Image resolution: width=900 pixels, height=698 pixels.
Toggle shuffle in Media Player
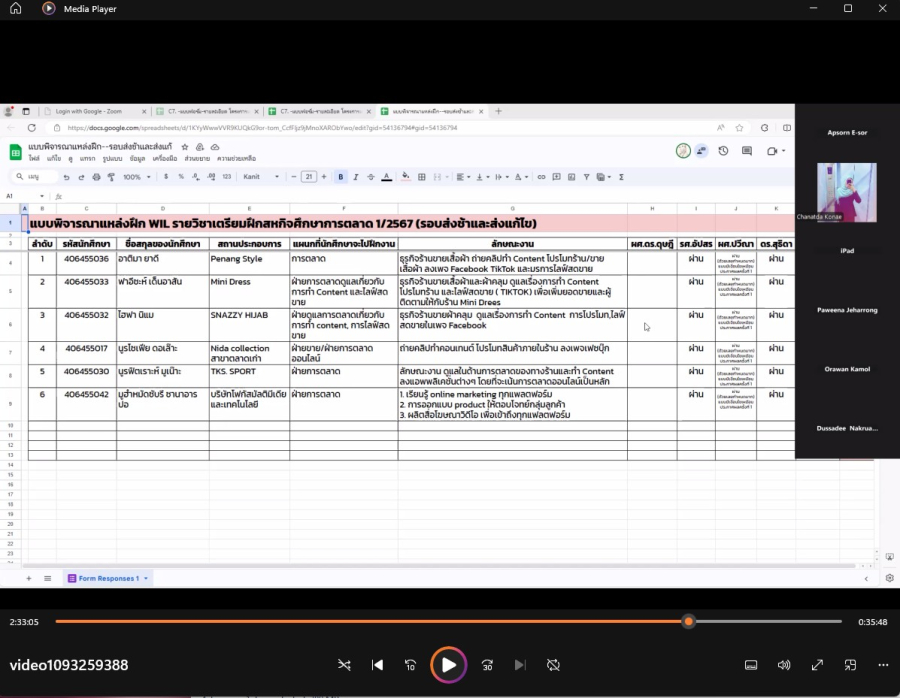pos(344,665)
